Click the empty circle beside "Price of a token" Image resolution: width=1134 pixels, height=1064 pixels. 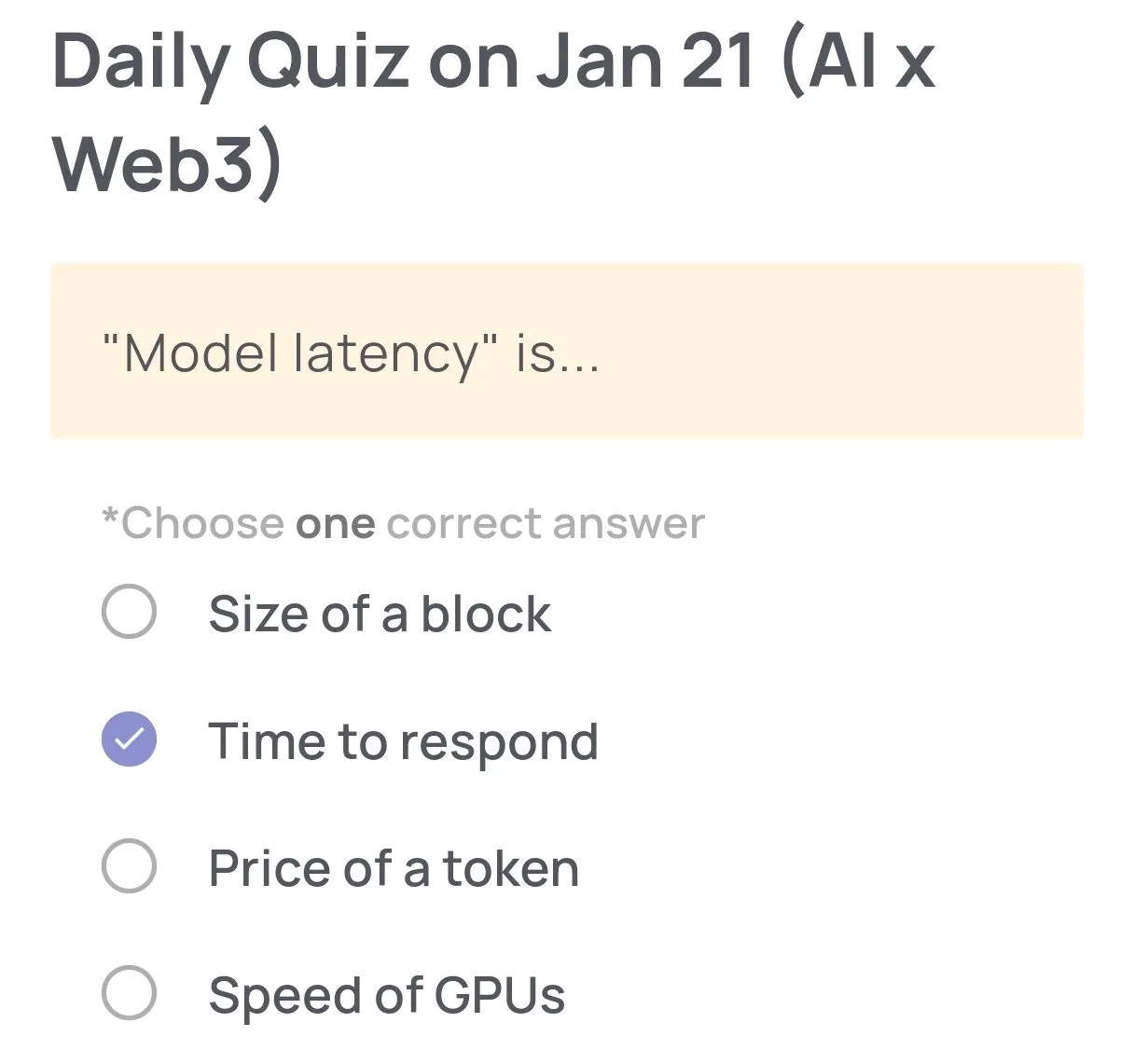pos(129,867)
